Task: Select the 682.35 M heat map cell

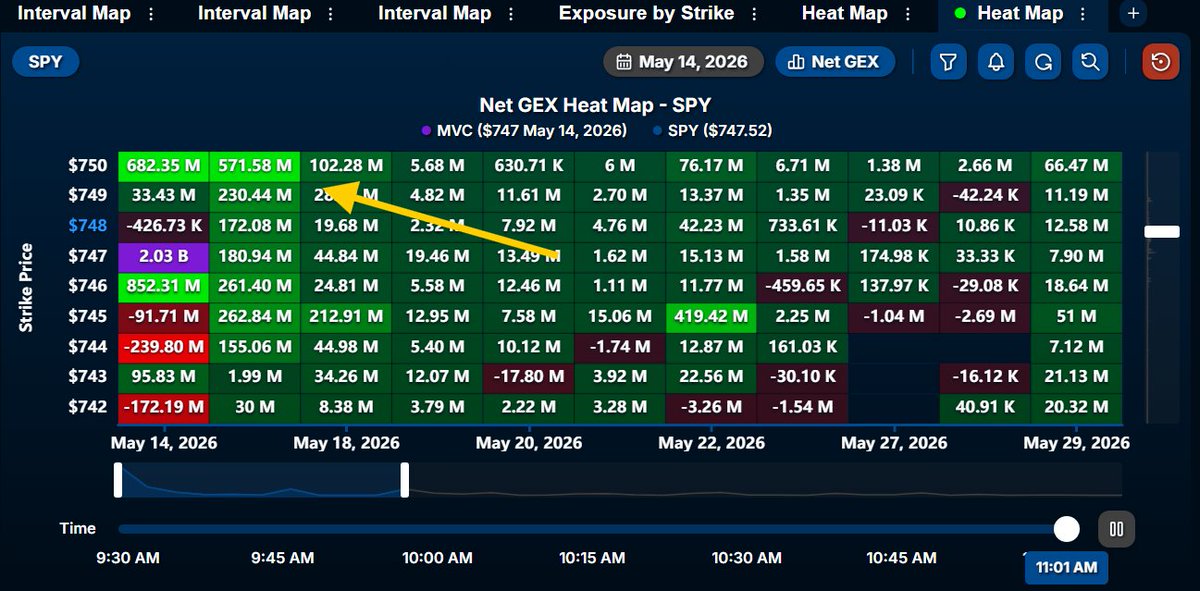Action: (163, 166)
